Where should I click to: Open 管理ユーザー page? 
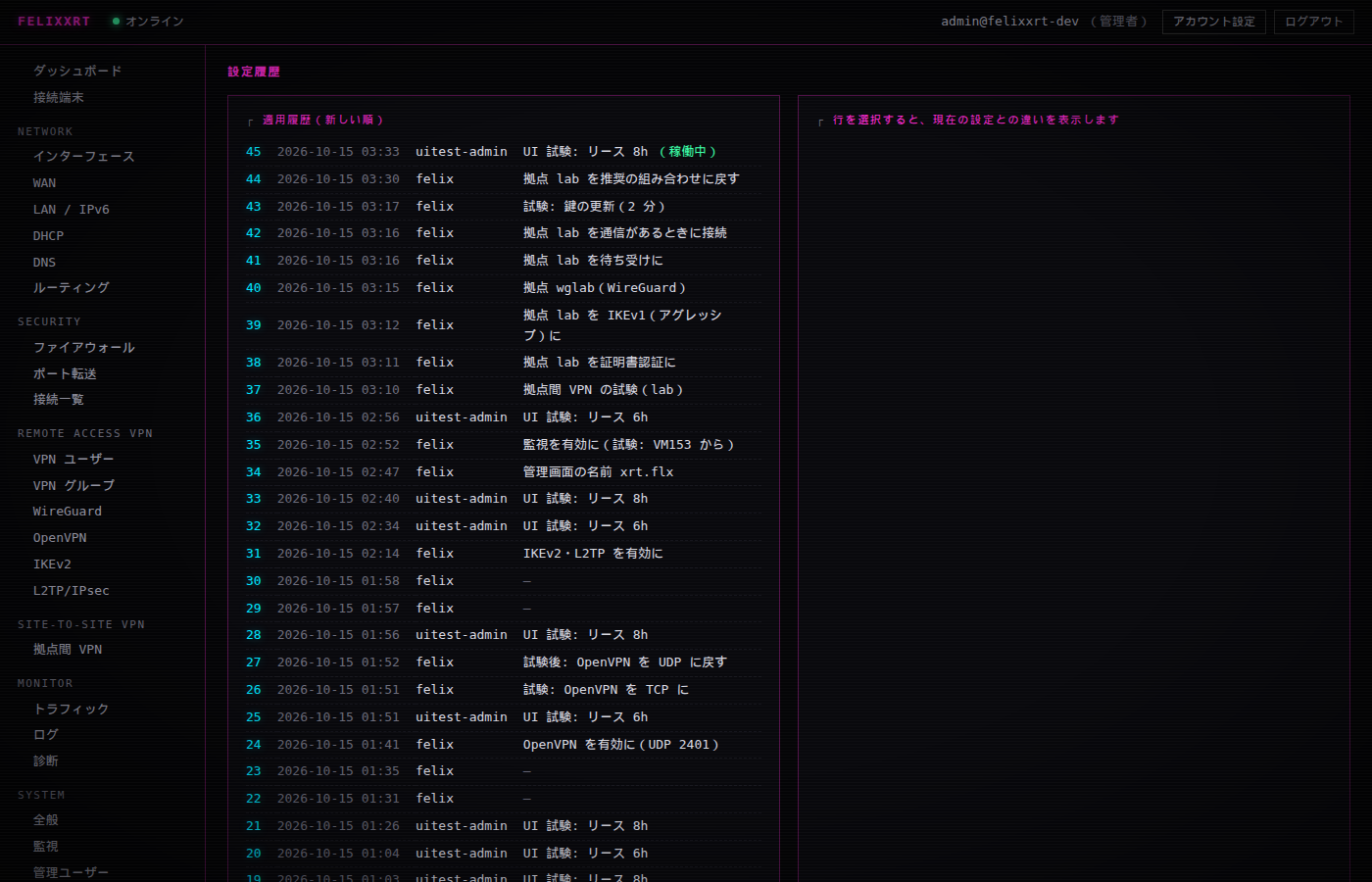pos(71,873)
